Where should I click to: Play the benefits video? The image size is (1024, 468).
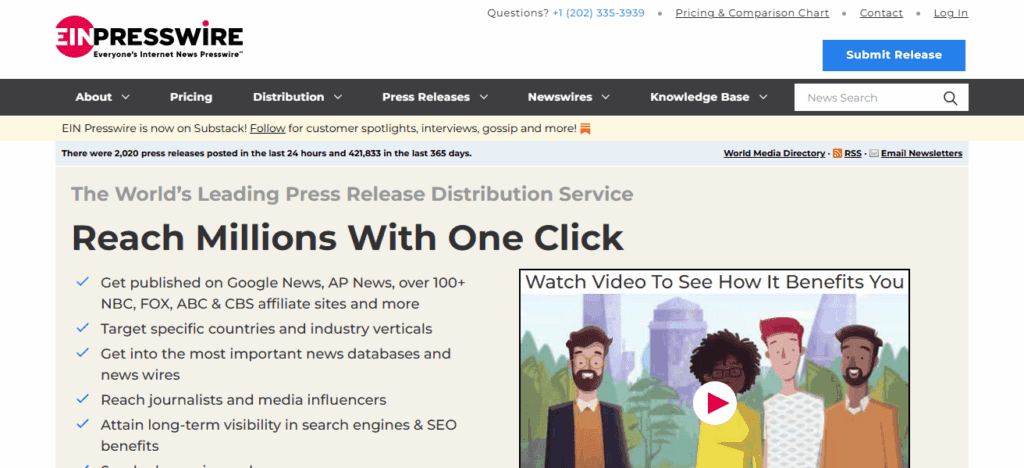[714, 403]
